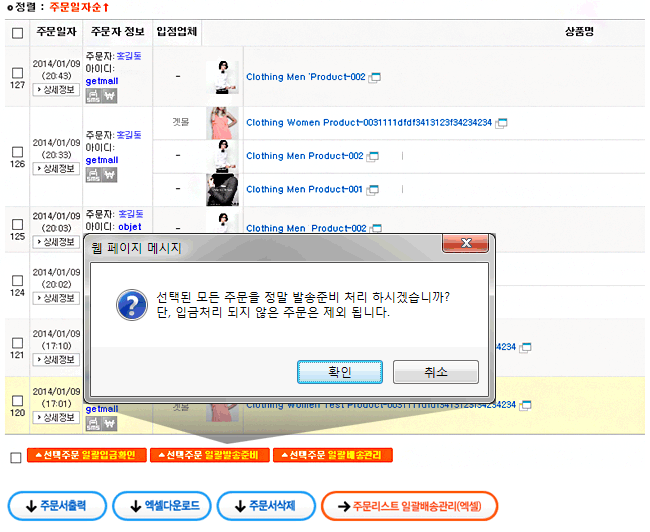Expand 상세정보 for order 121

click(x=56, y=359)
